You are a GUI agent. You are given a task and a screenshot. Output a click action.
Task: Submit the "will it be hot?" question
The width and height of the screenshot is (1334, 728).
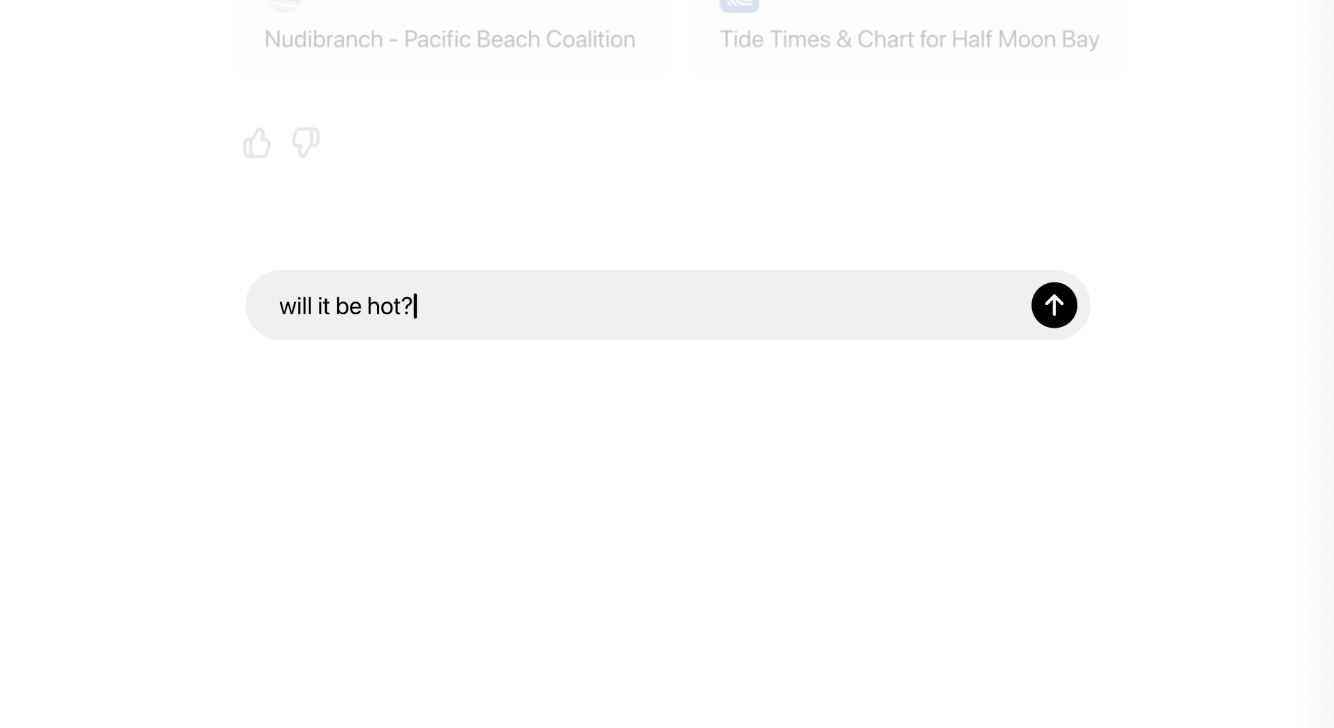point(1054,305)
